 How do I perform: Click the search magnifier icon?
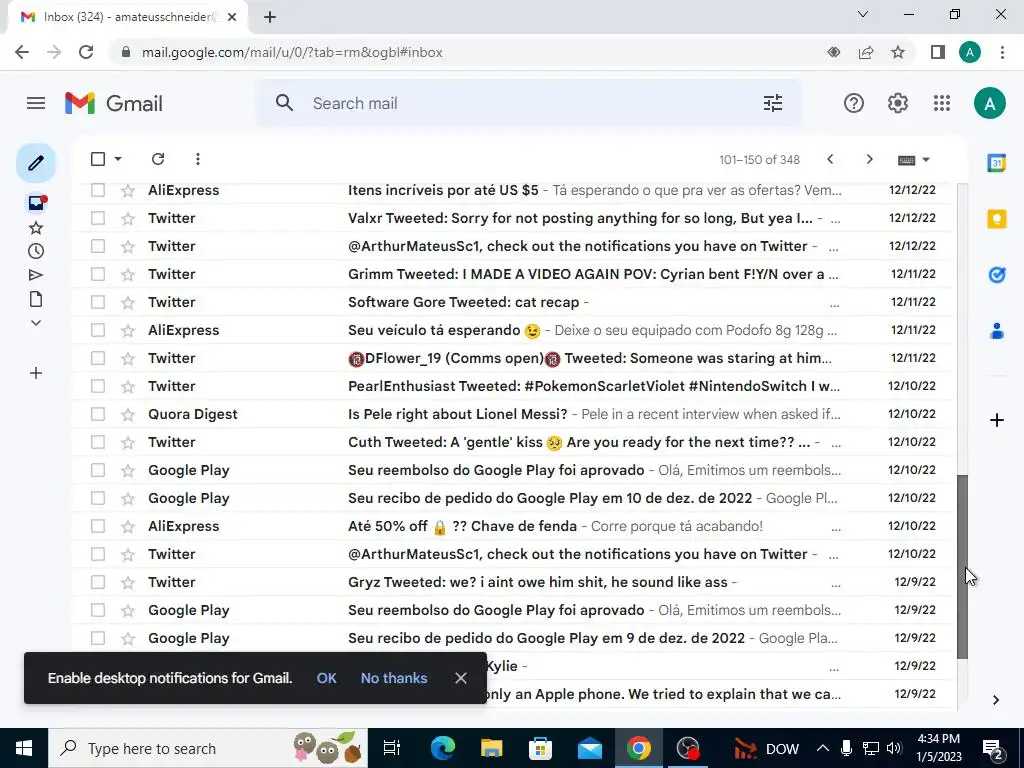[284, 103]
